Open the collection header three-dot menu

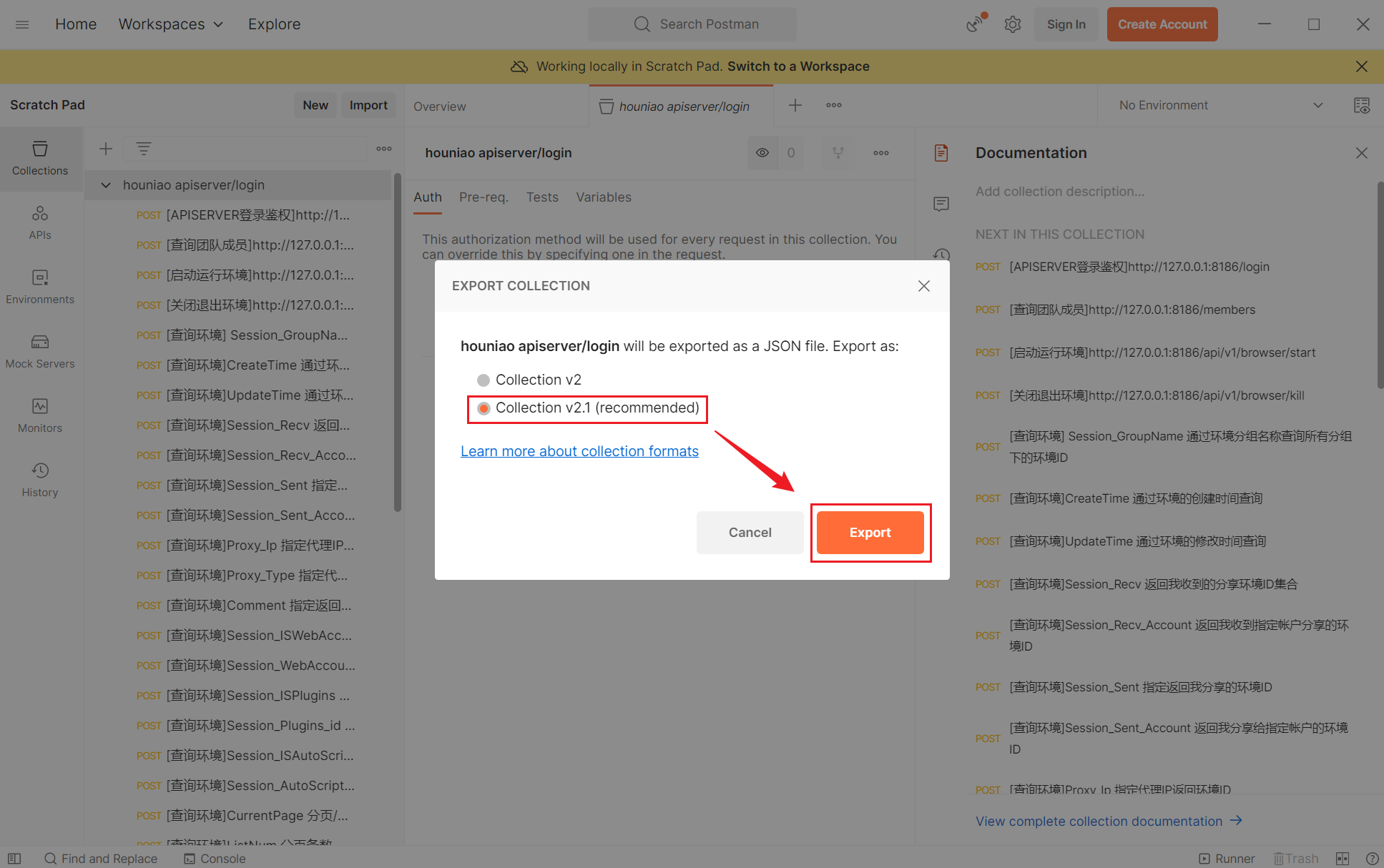(x=881, y=153)
